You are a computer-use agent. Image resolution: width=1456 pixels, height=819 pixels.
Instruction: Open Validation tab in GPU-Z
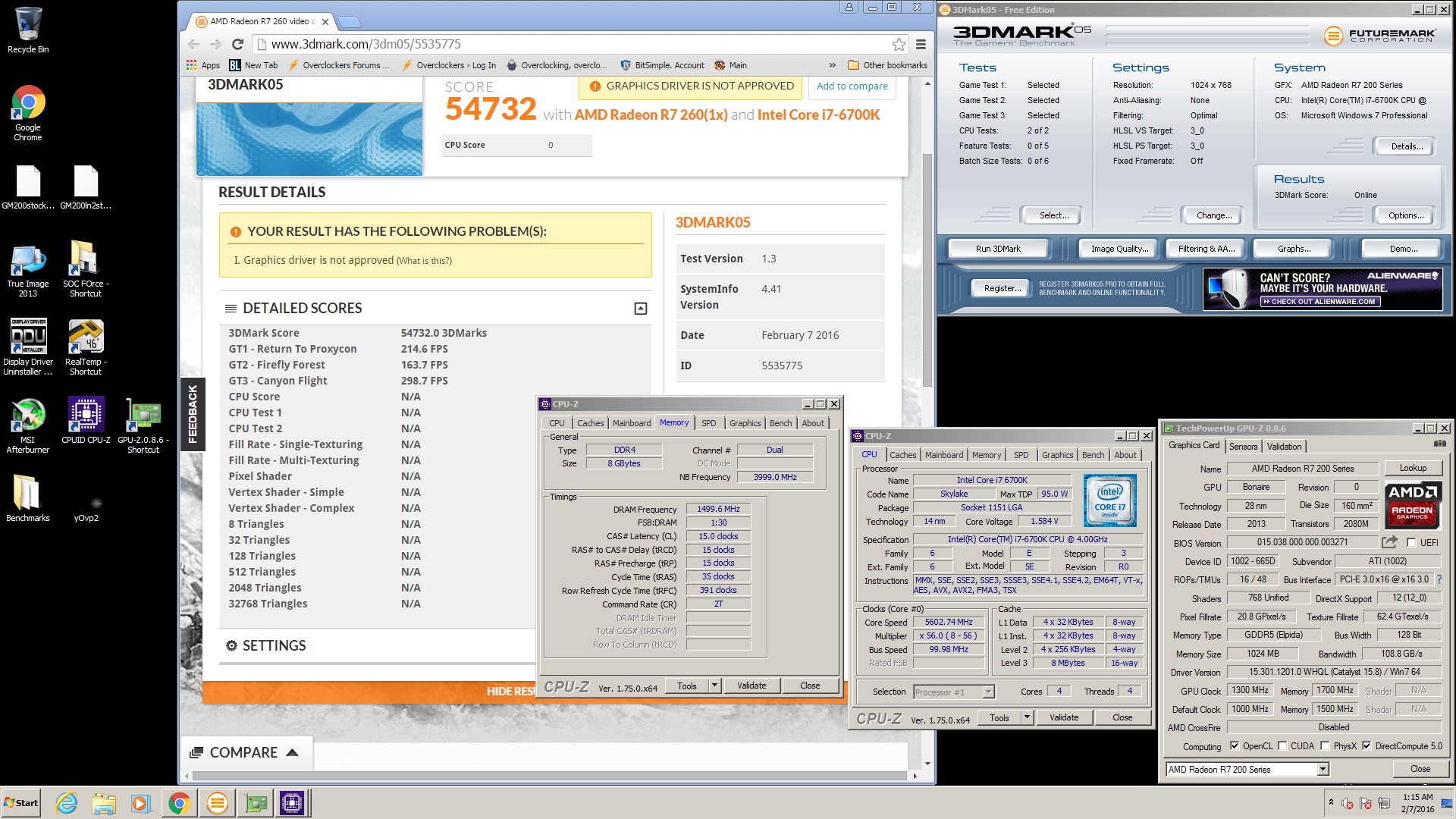point(1284,447)
